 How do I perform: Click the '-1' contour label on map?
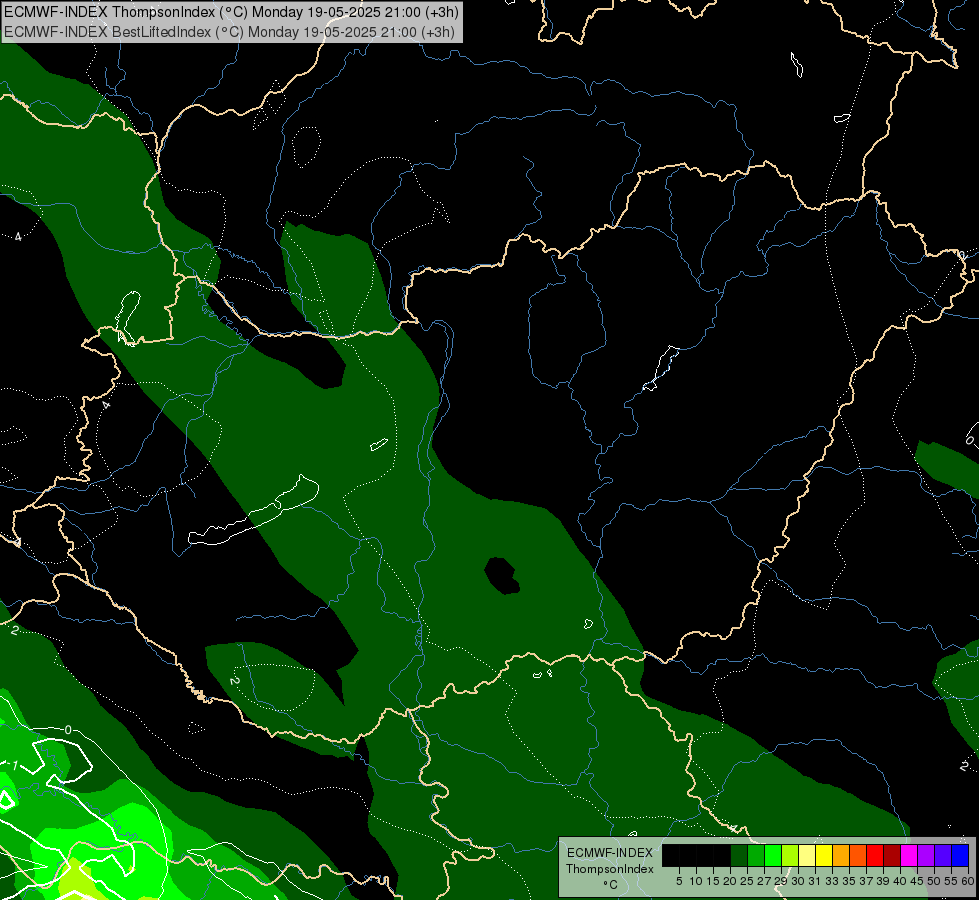click(14, 765)
